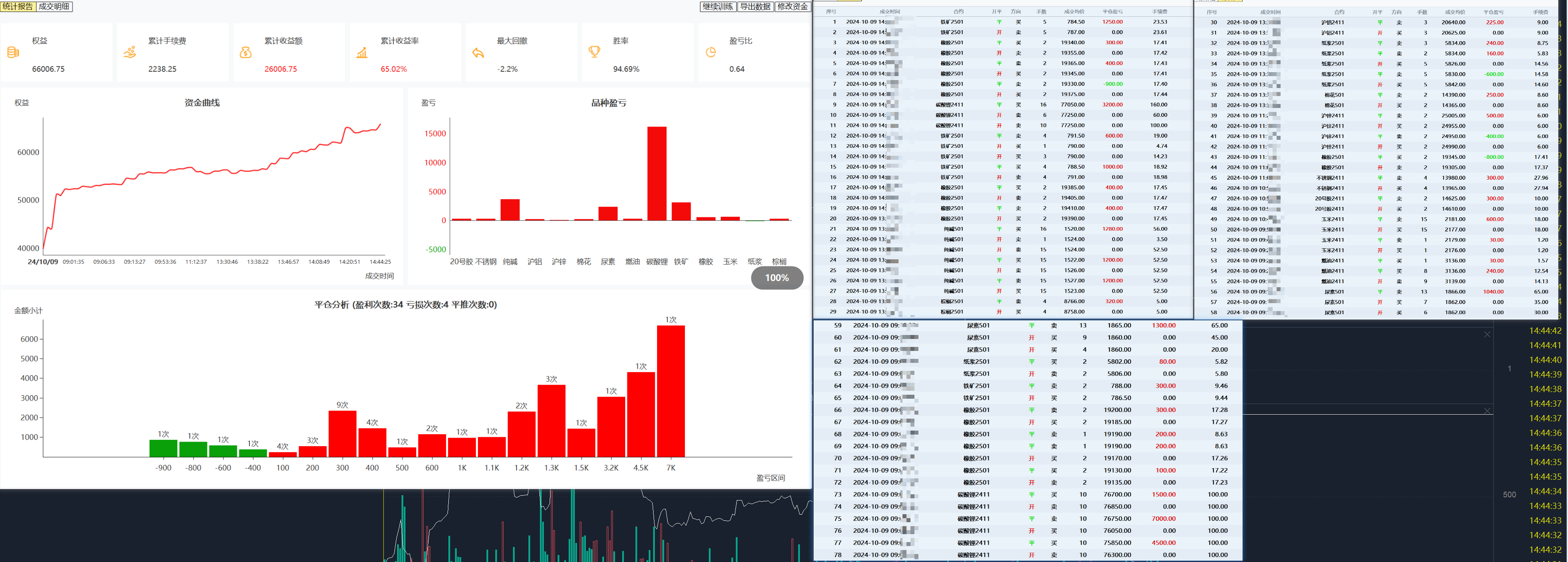This screenshot has width=1568, height=562.
Task: Click the green -400 loss bar
Action: click(x=252, y=453)
